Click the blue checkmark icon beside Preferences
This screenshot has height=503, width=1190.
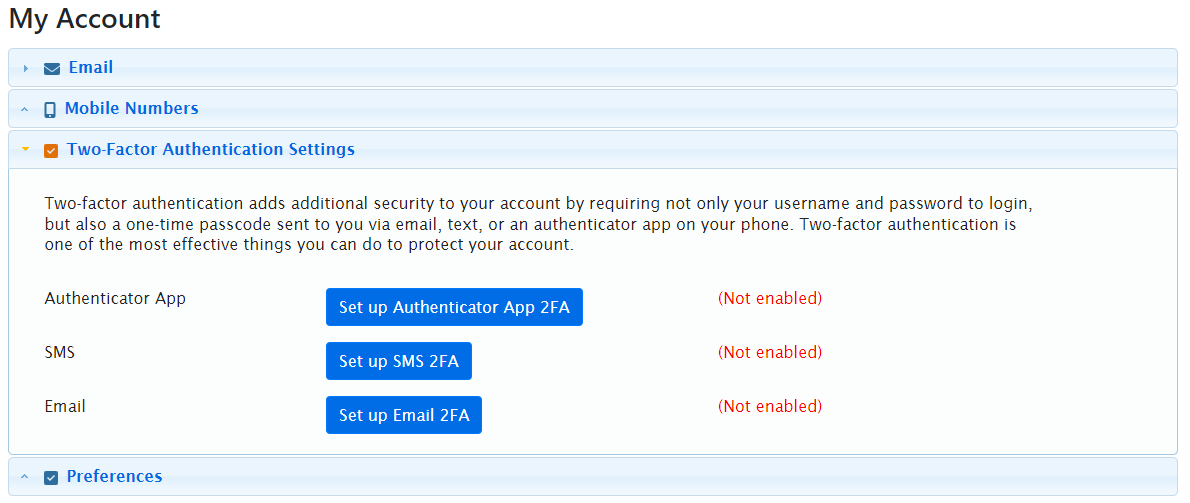point(51,478)
